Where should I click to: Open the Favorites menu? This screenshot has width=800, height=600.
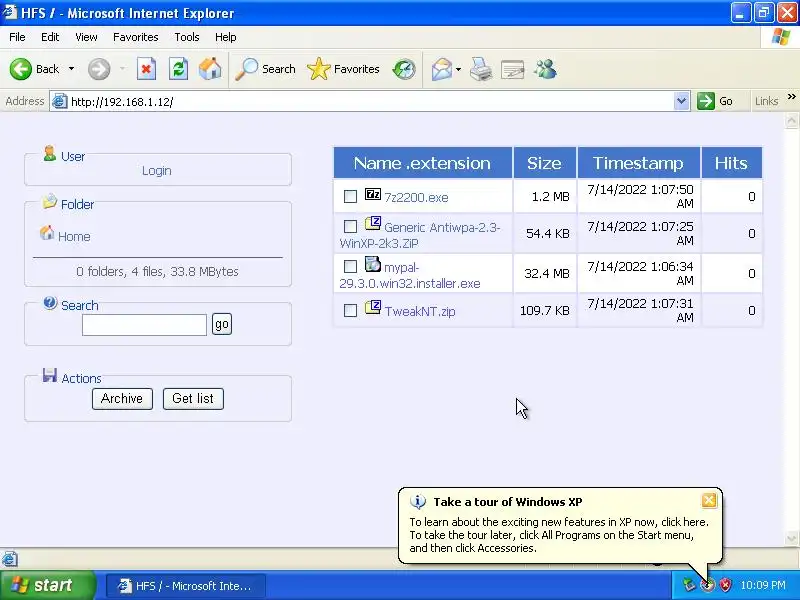click(136, 37)
